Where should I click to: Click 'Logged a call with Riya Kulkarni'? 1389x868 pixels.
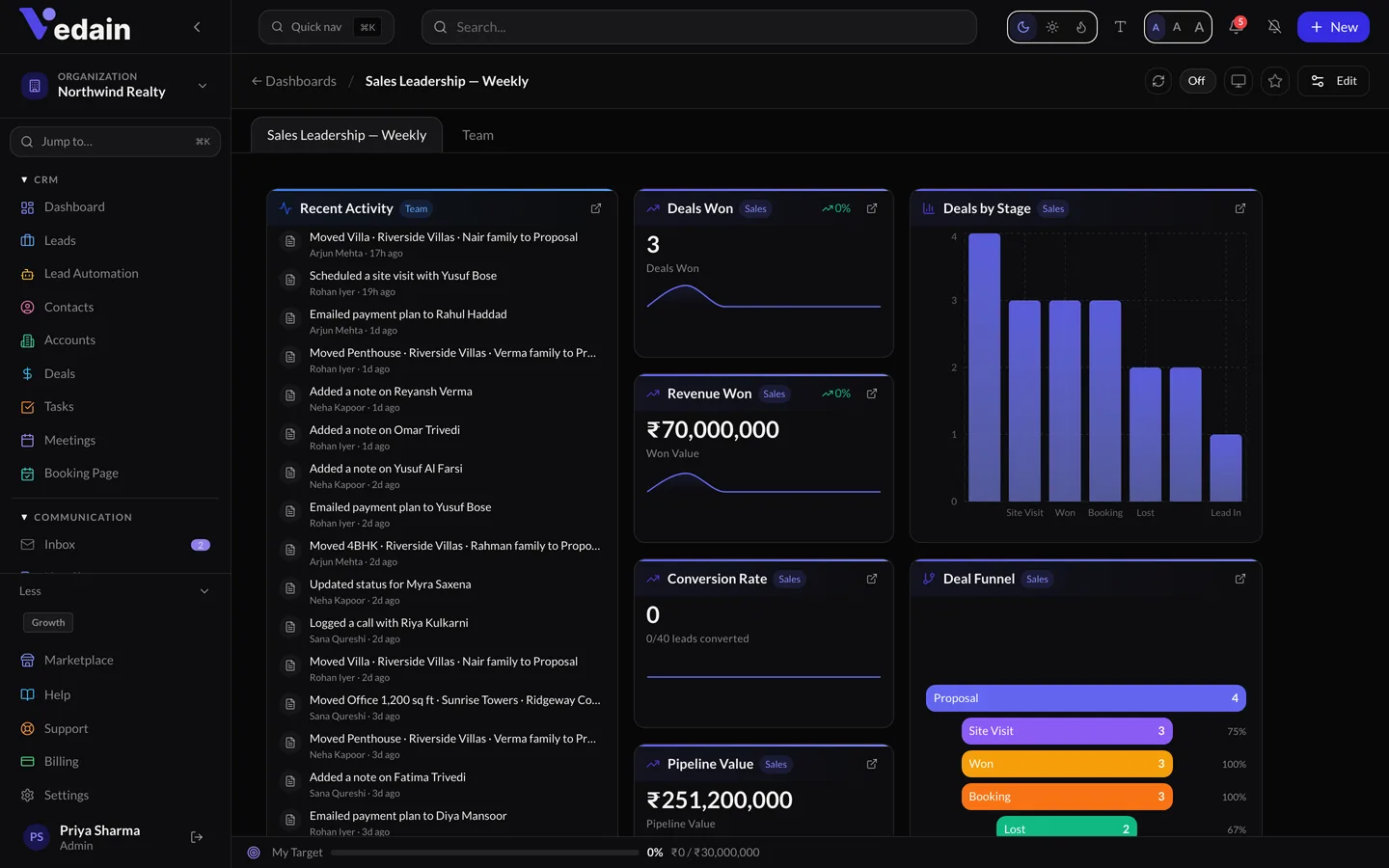pos(389,623)
